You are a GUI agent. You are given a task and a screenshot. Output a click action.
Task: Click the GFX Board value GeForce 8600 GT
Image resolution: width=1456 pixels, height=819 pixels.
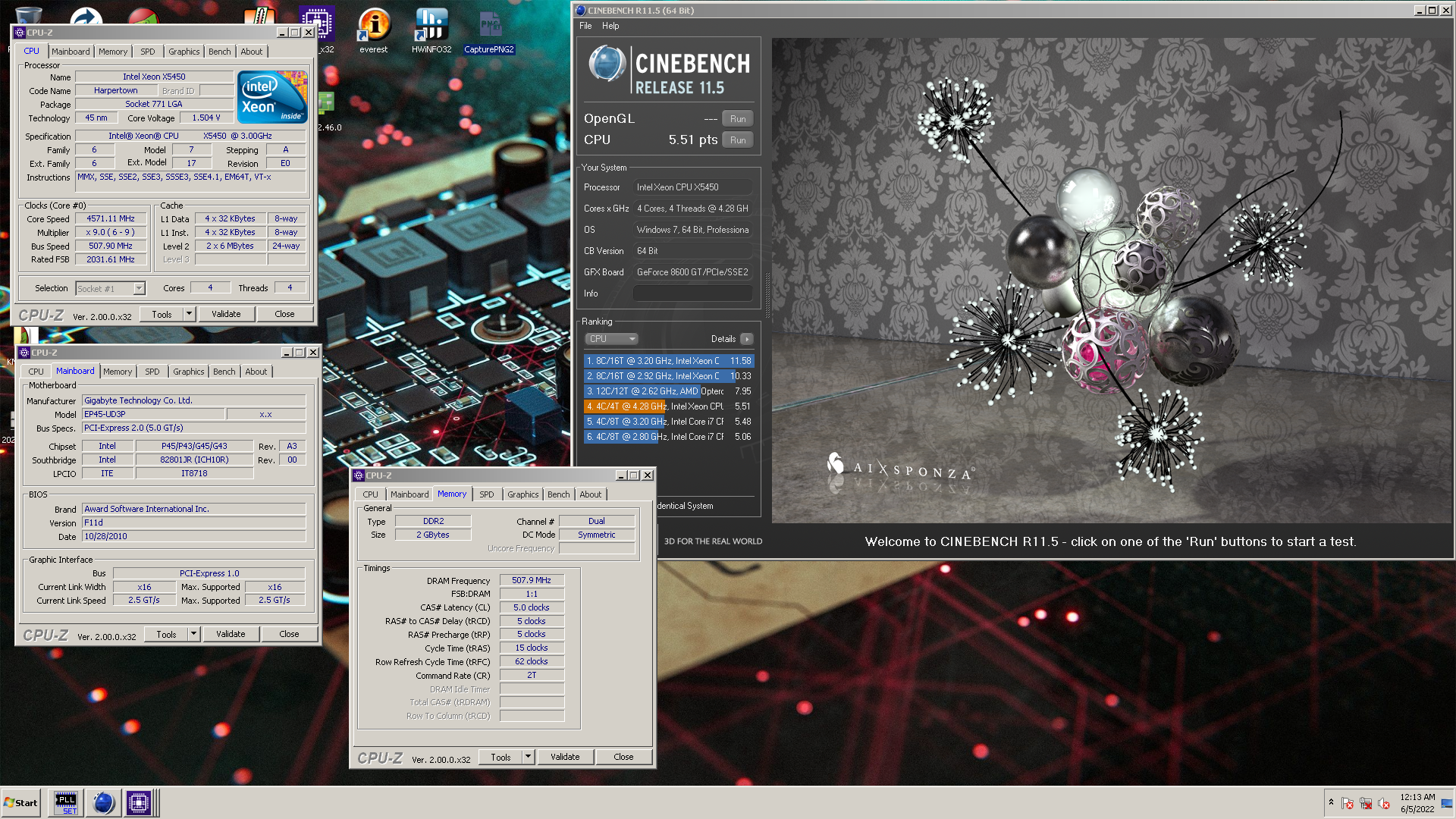click(x=693, y=272)
